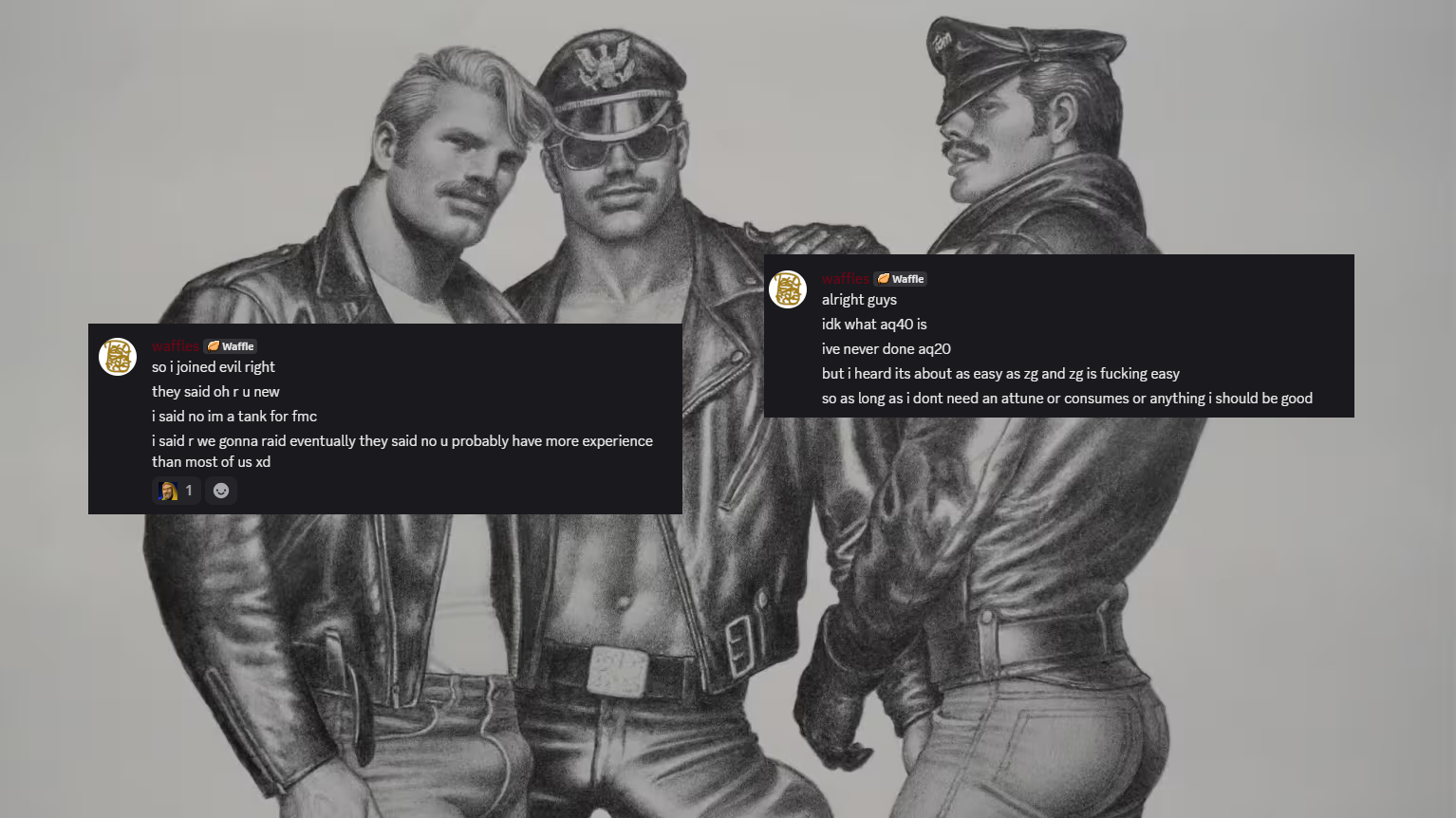Click the emoji reaction with count 1
The height and width of the screenshot is (818, 1456).
[177, 491]
